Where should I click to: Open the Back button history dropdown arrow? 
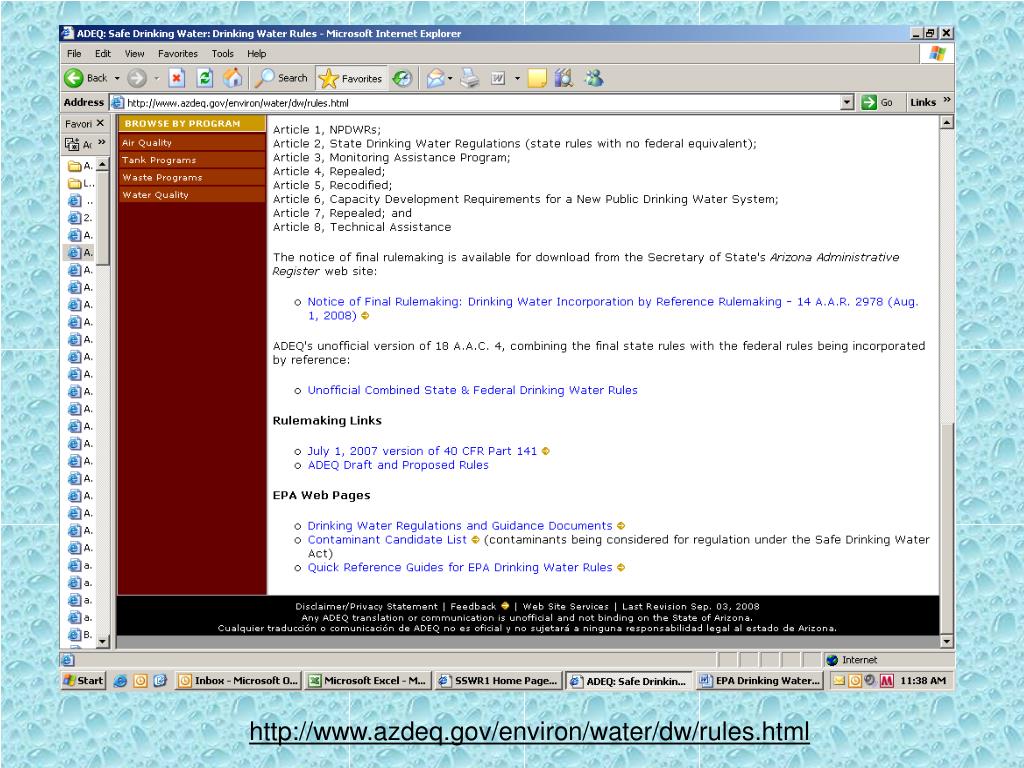[118, 78]
